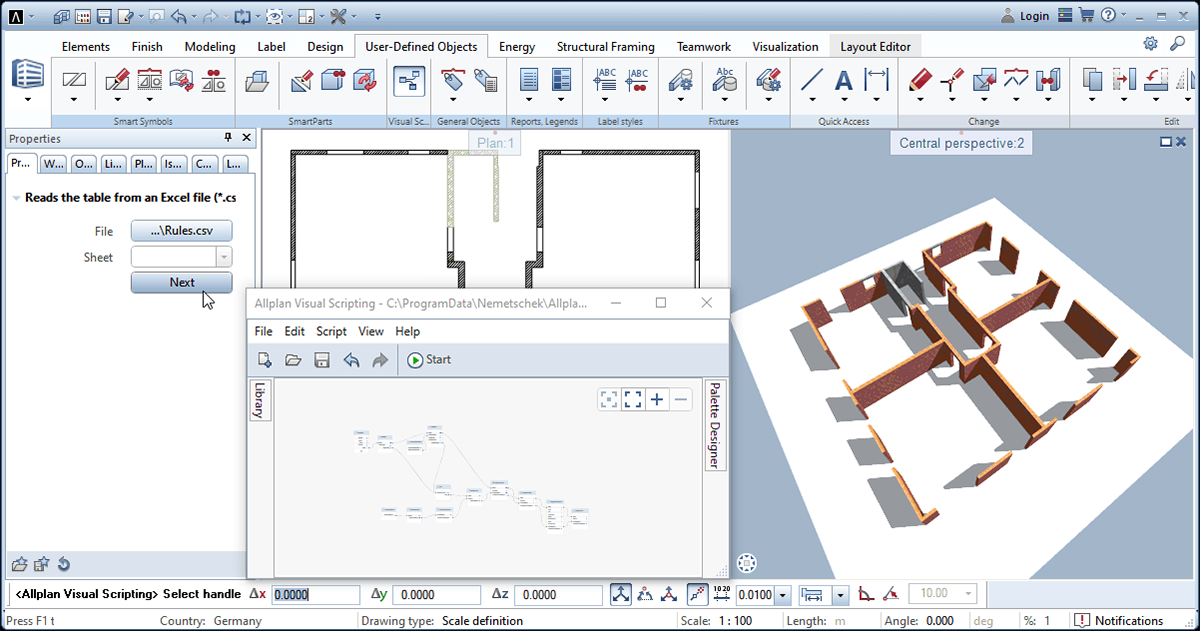Open the snap distance 0.0100 dropdown

782,595
